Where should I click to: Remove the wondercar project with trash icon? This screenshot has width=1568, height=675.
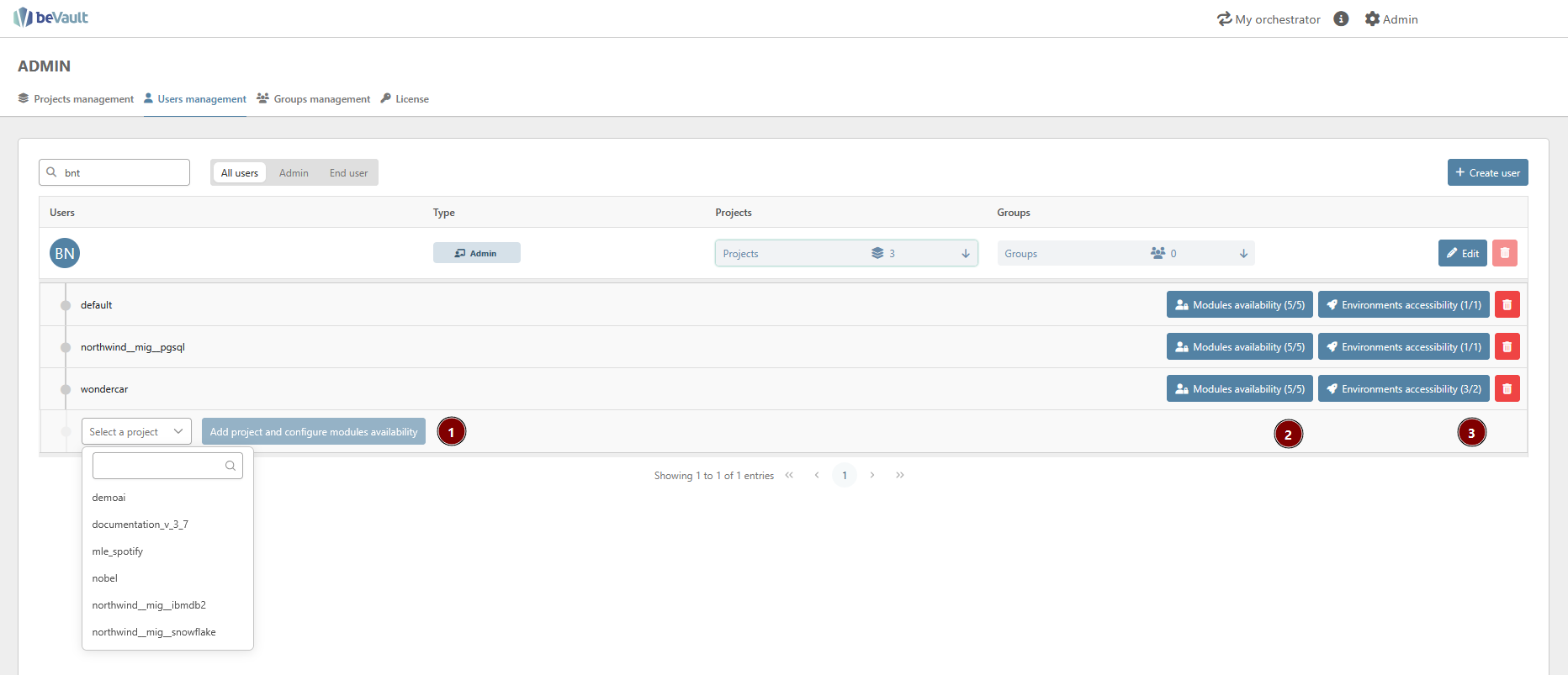[x=1507, y=389]
